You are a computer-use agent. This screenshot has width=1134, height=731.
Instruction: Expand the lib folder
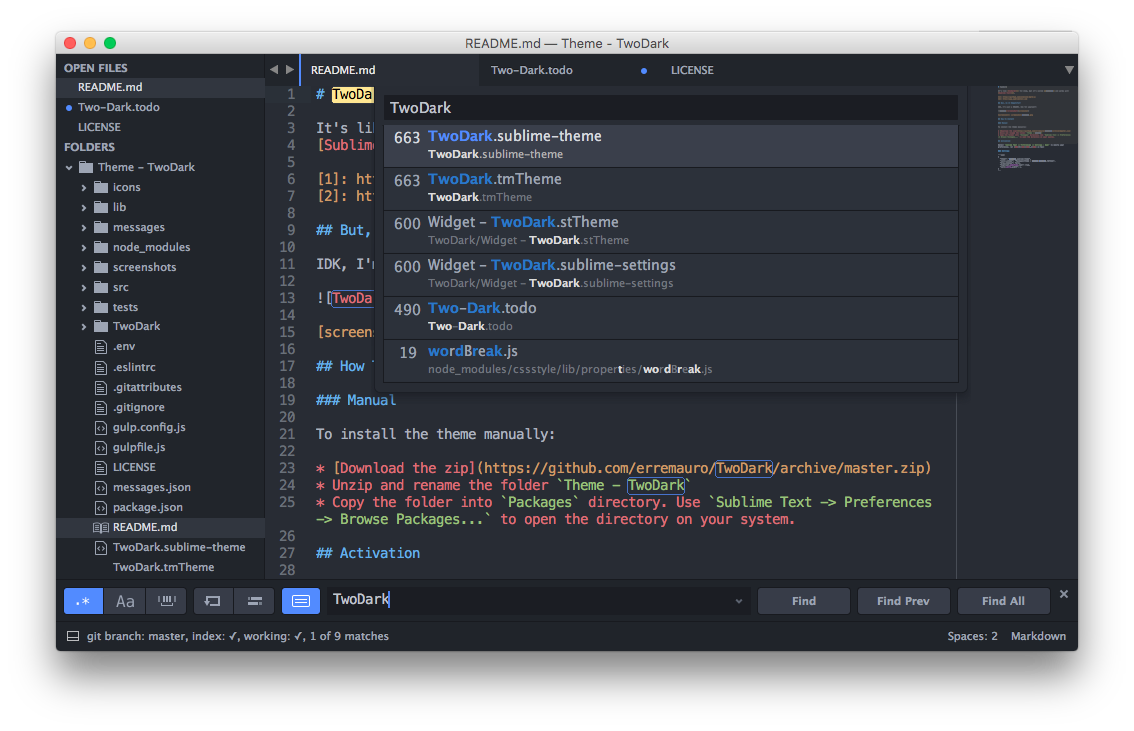84,208
